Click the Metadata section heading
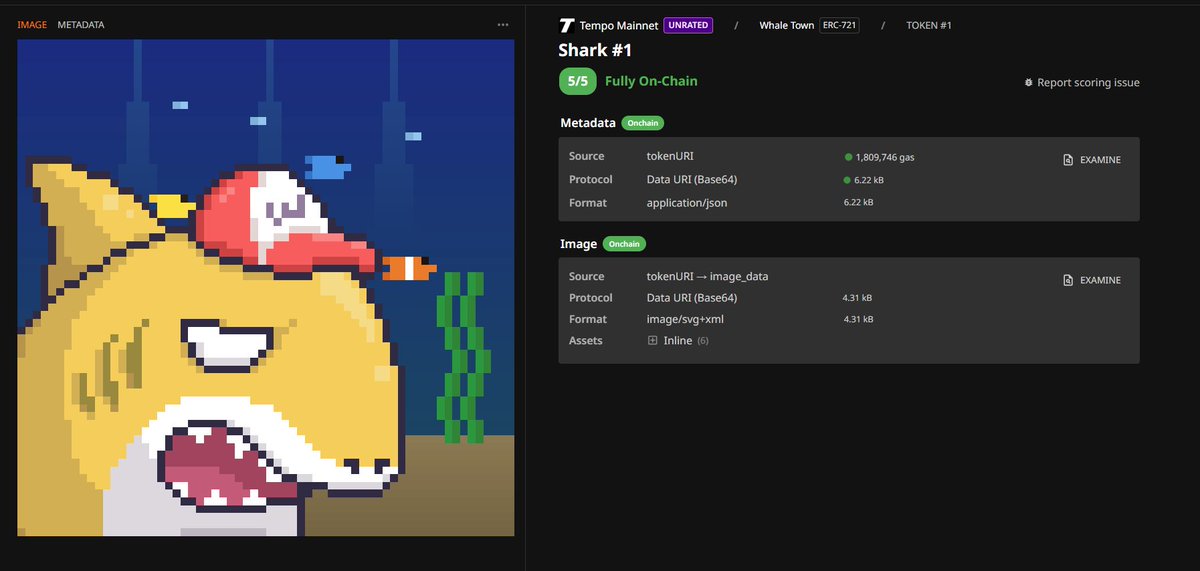The height and width of the screenshot is (571, 1200). [587, 123]
